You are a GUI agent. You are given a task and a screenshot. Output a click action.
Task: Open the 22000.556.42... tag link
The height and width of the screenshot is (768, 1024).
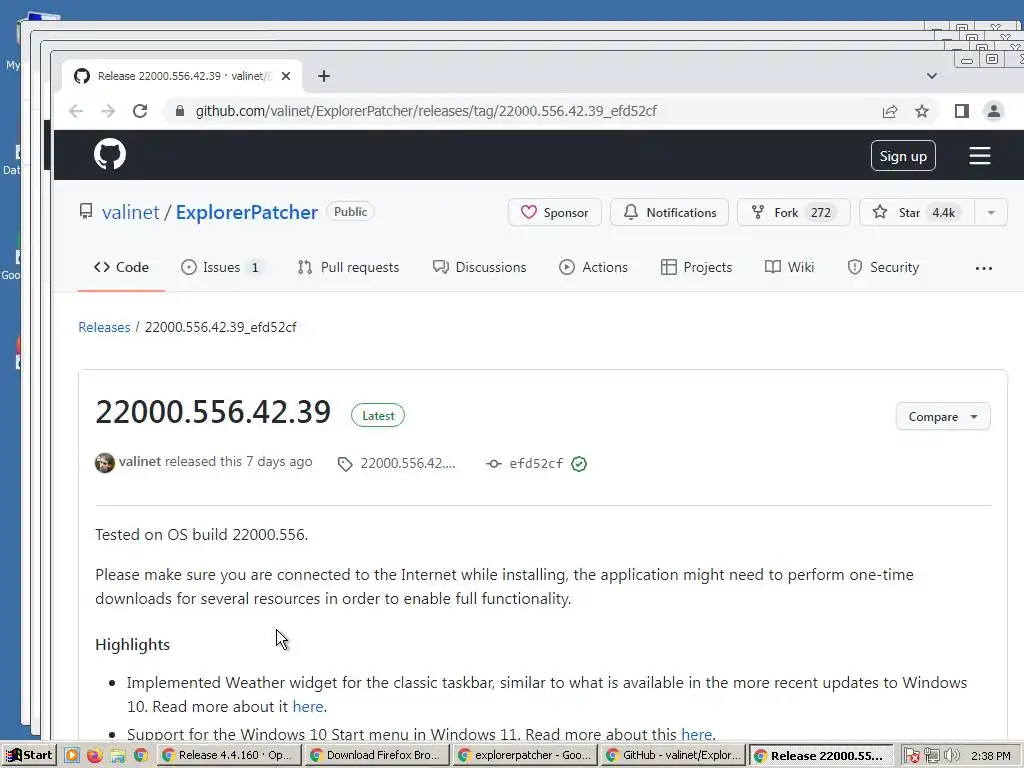click(408, 464)
